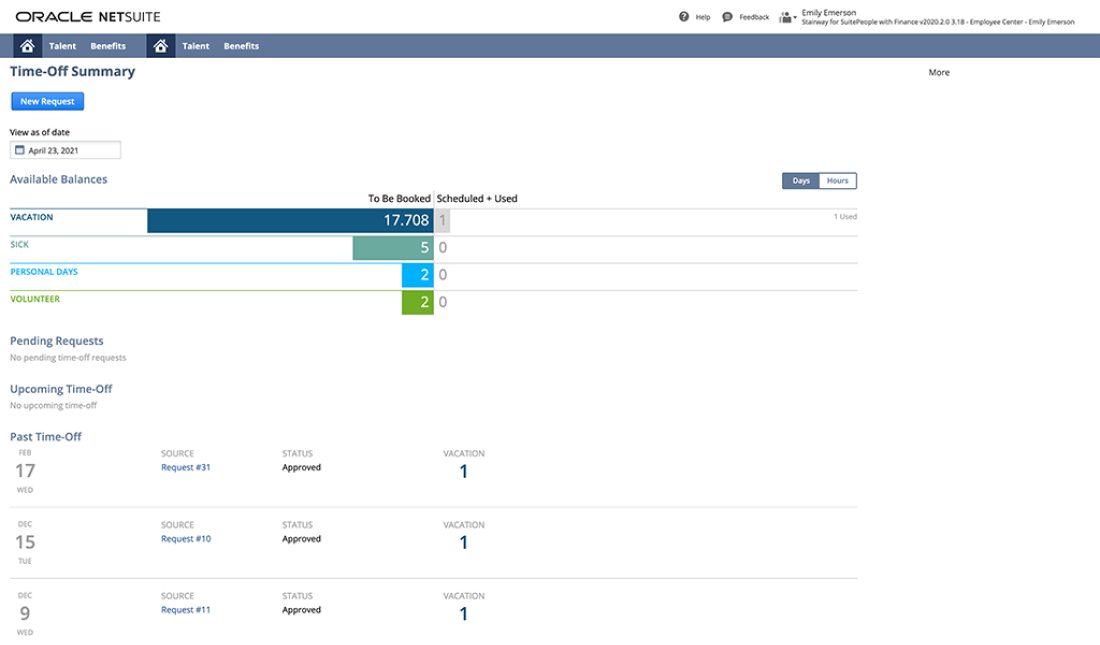Switch balance units to Hours
This screenshot has height=645, width=1100.
[837, 181]
